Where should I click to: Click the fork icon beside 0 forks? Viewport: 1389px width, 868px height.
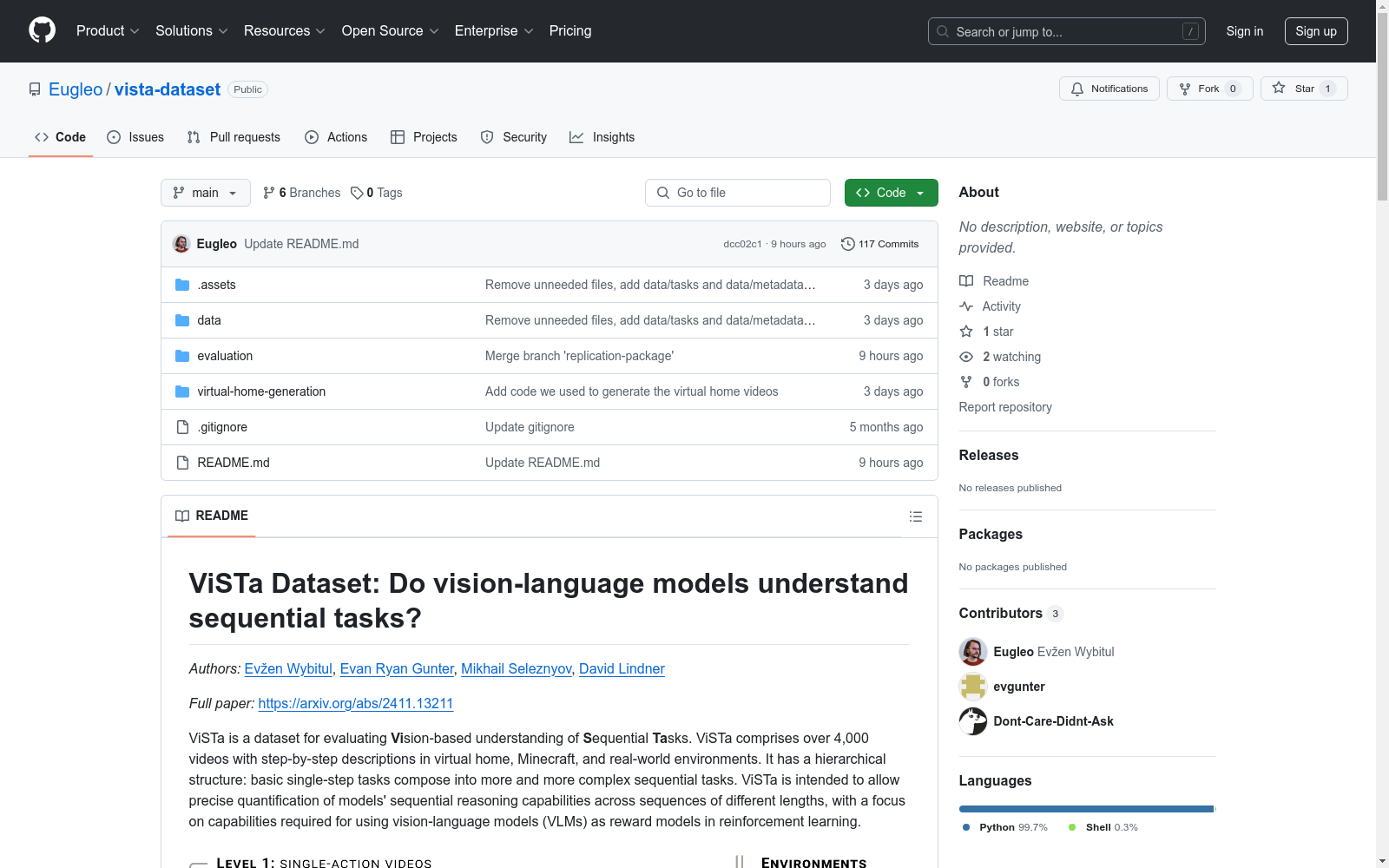(x=966, y=382)
